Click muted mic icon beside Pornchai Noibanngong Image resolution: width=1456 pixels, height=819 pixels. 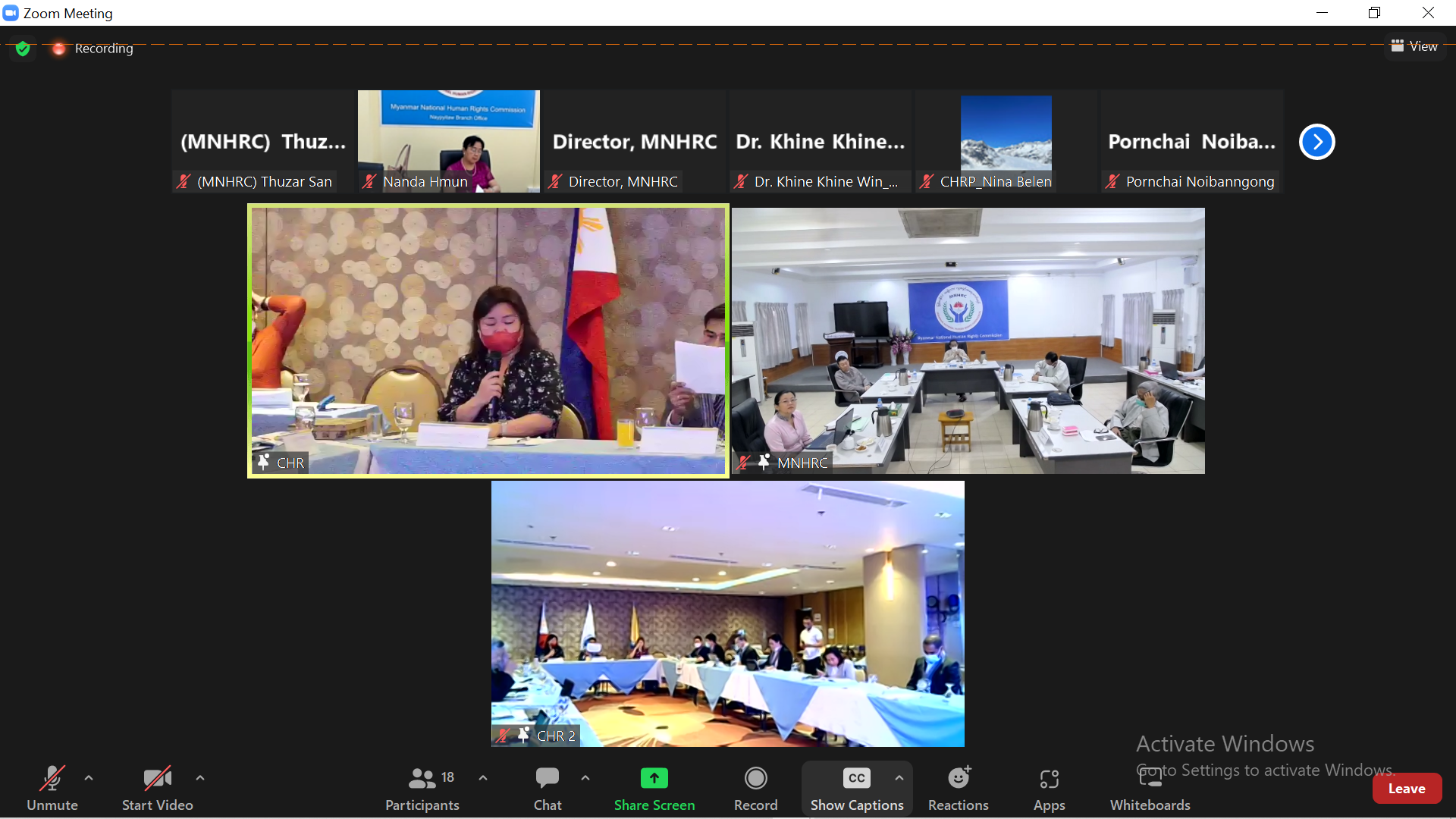pyautogui.click(x=1112, y=181)
